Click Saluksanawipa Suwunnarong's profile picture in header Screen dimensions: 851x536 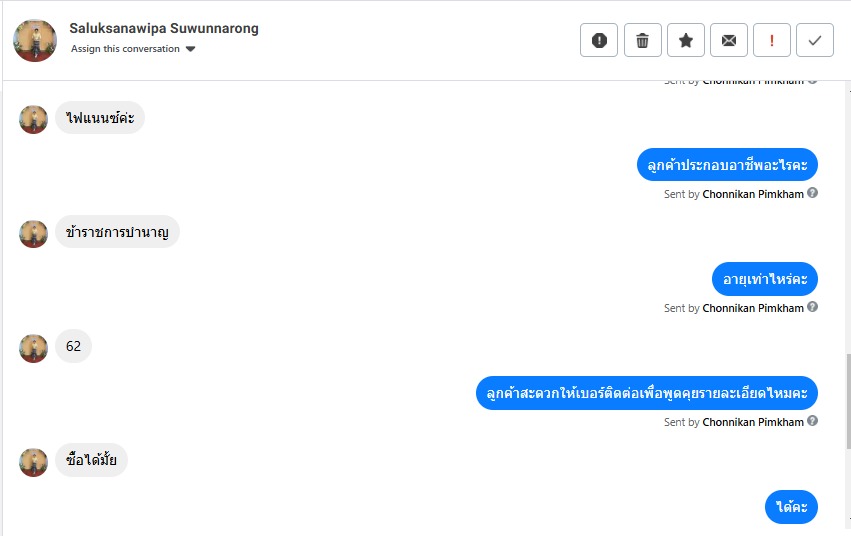(35, 40)
